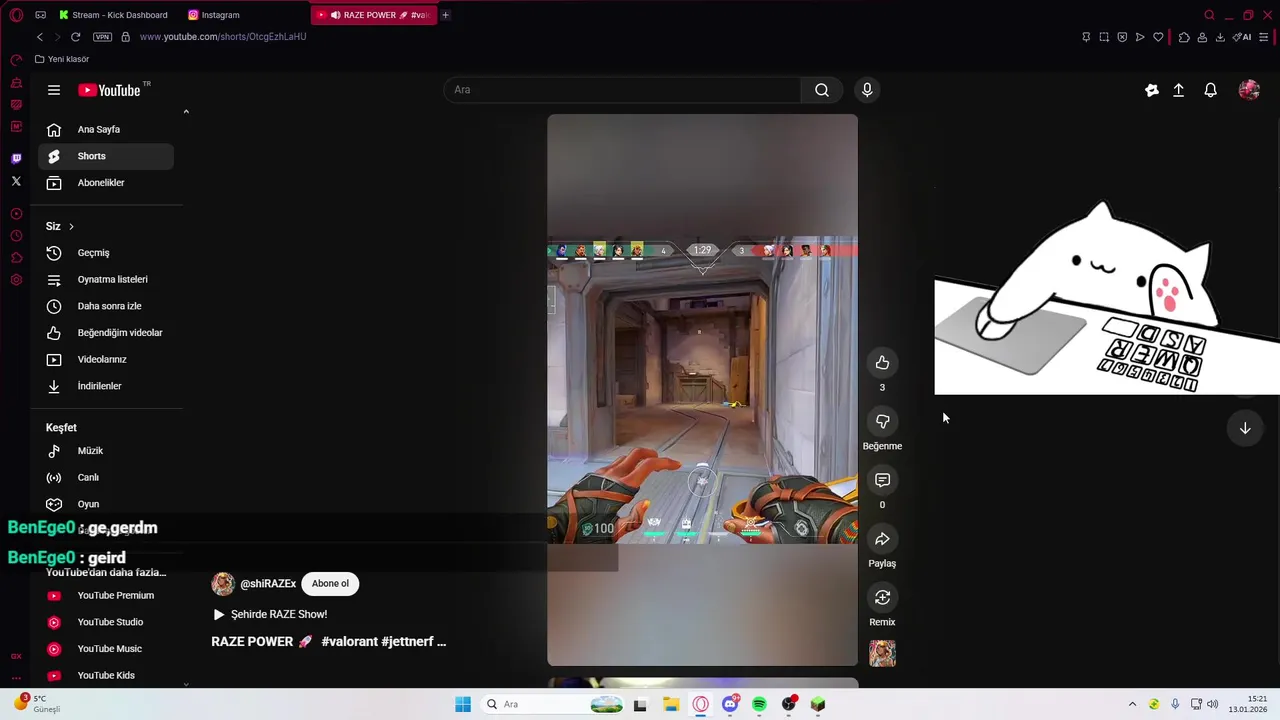This screenshot has height=720, width=1280.
Task: Open YouTube Premium link
Action: 106,596
